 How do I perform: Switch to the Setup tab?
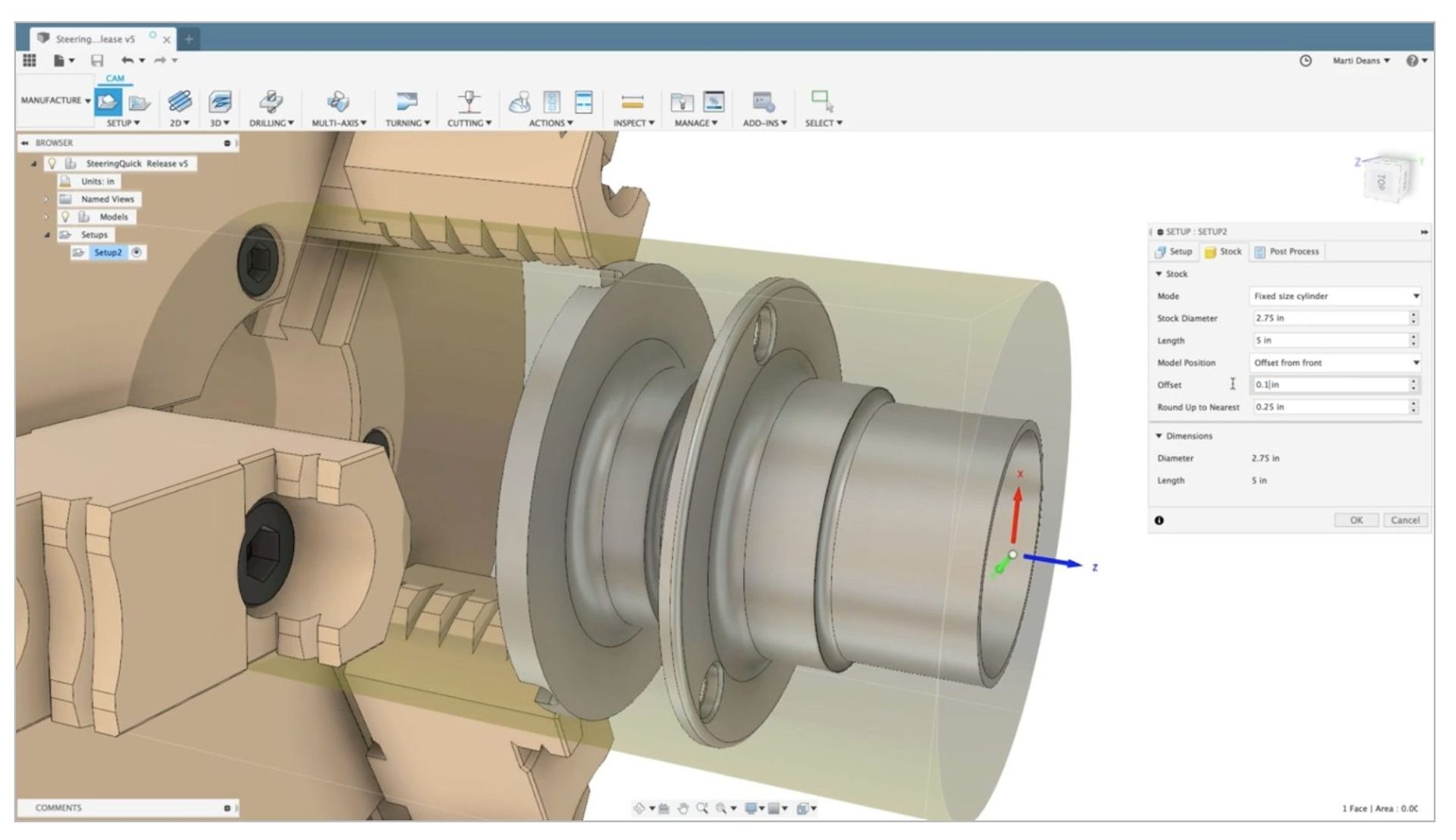click(1174, 252)
